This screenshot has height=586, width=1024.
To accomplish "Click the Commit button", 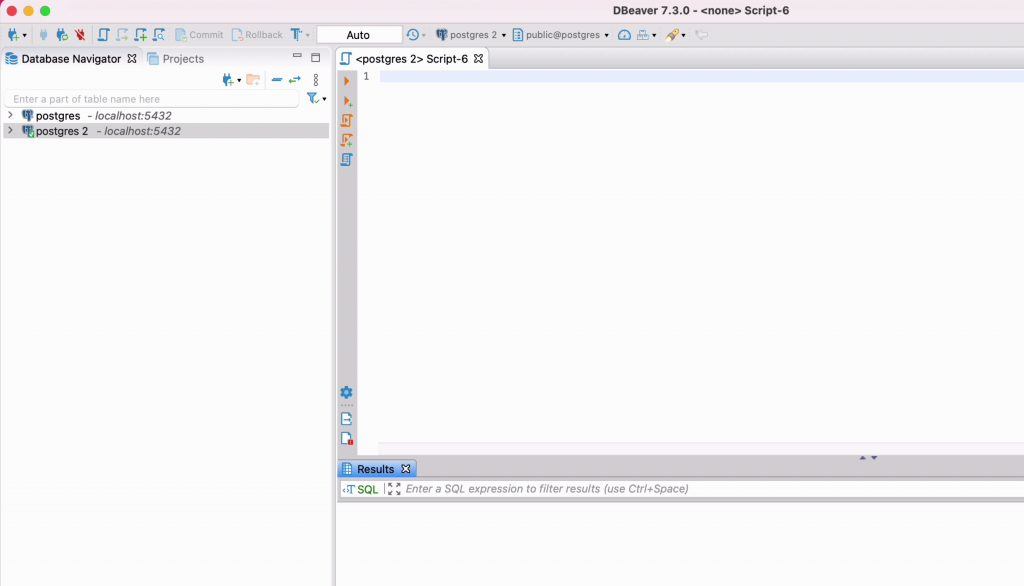I will pyautogui.click(x=199, y=35).
